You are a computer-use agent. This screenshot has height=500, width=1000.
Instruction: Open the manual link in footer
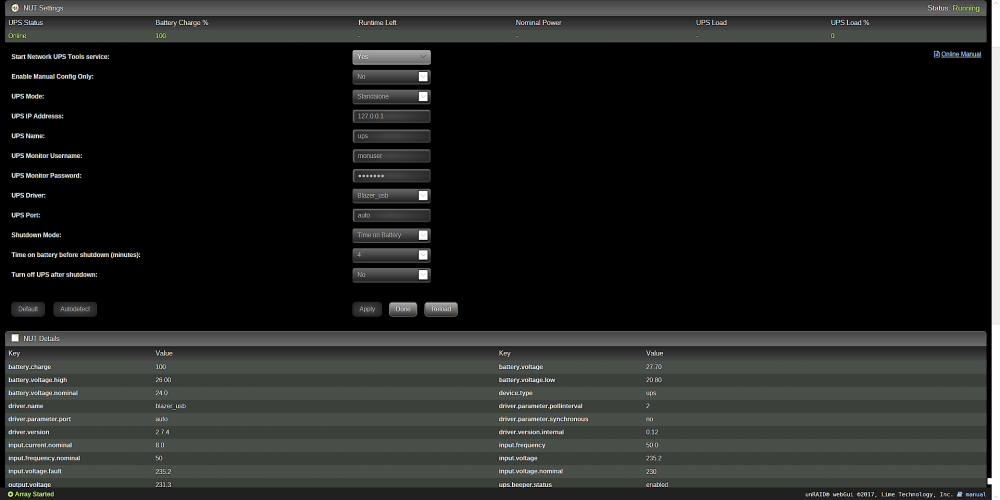pyautogui.click(x=976, y=494)
